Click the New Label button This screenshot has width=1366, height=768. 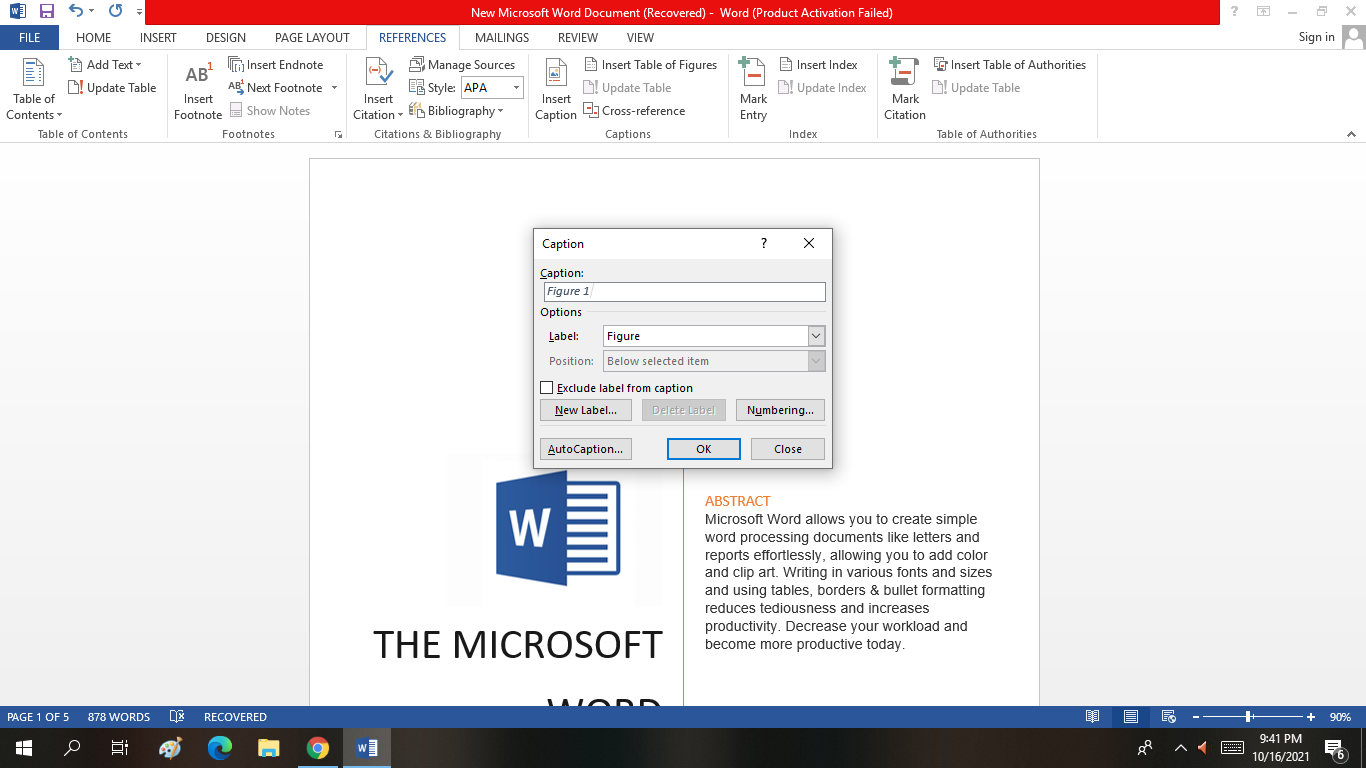[586, 410]
